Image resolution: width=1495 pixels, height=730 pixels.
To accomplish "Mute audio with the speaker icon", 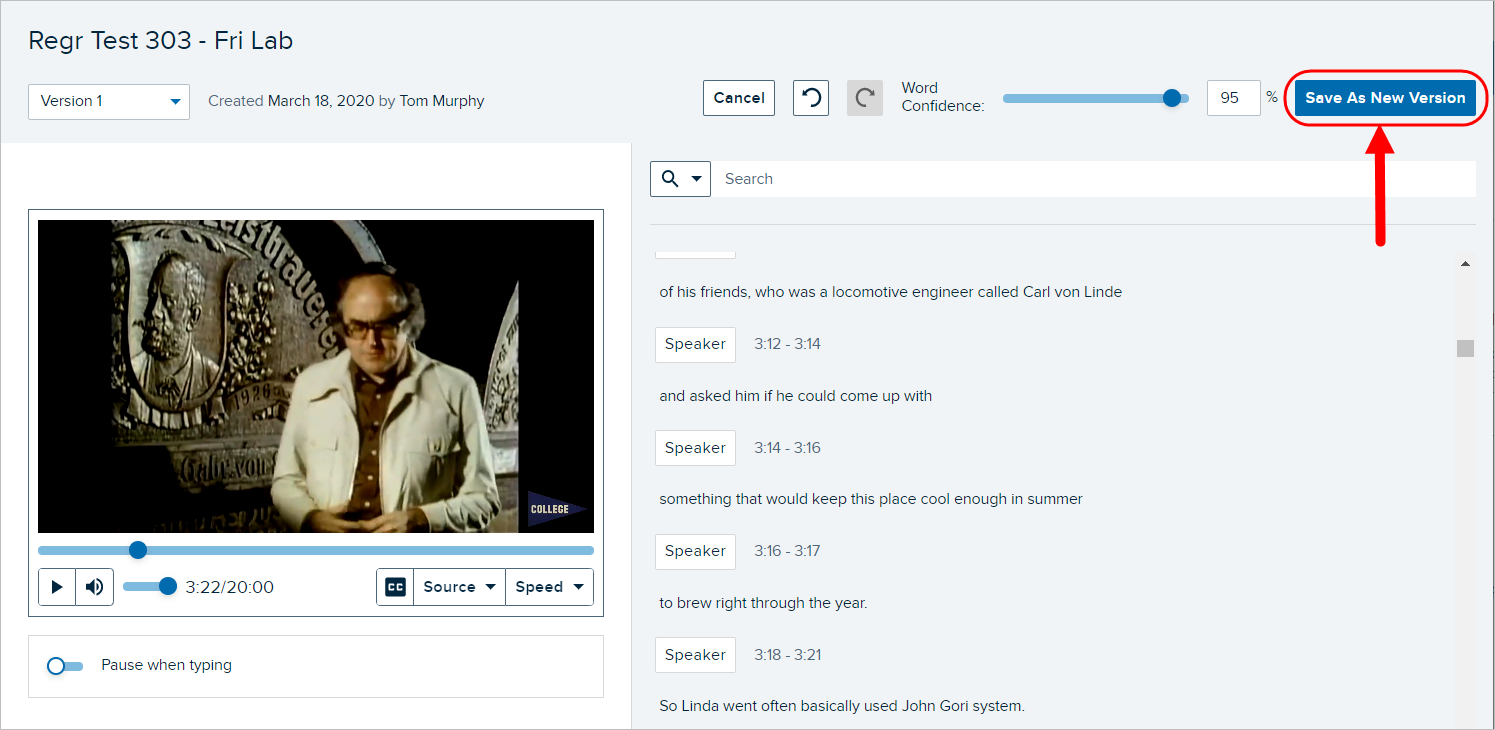I will click(95, 587).
